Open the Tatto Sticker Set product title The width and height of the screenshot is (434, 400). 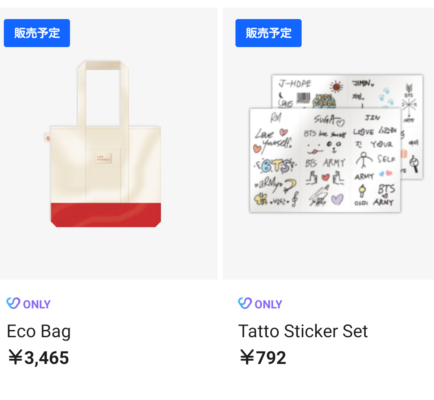click(303, 331)
